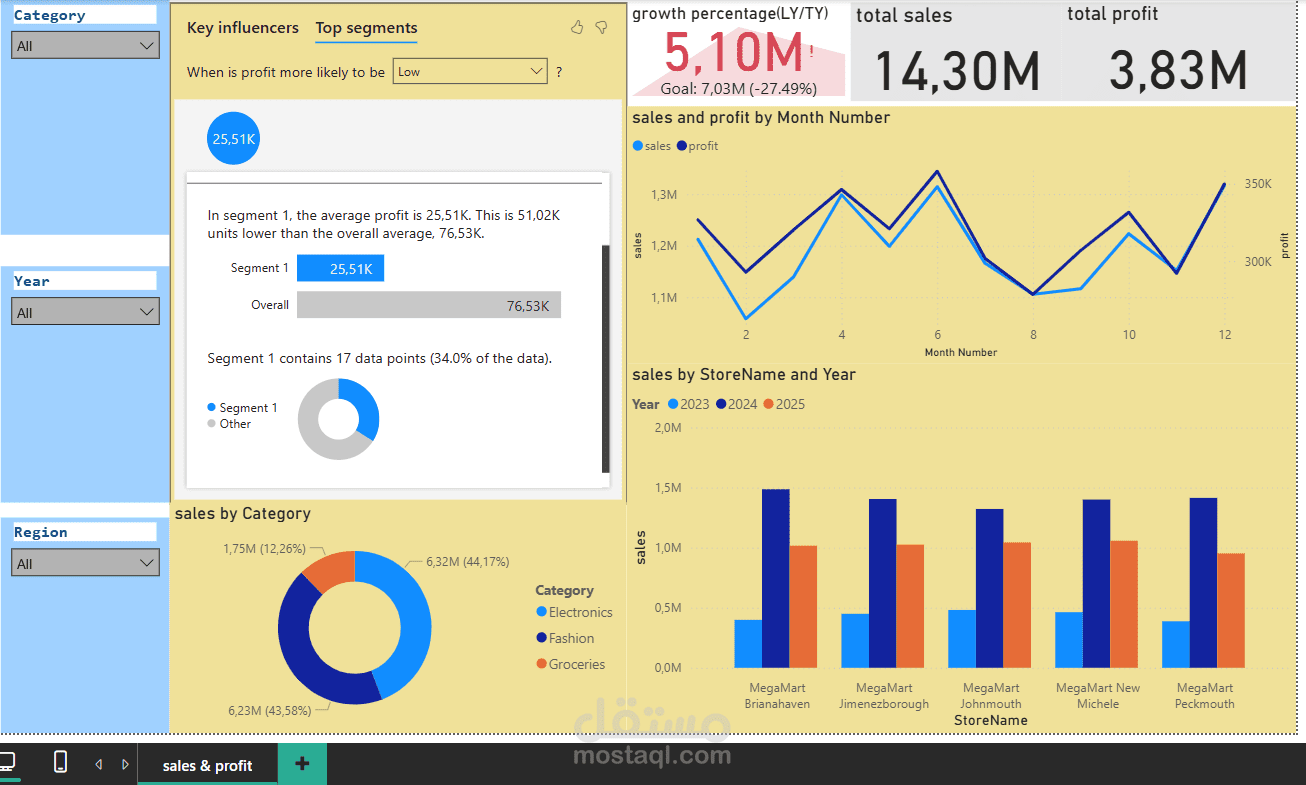The height and width of the screenshot is (785, 1306).
Task: Click the Segment 1 legend in donut
Action: pos(242,408)
